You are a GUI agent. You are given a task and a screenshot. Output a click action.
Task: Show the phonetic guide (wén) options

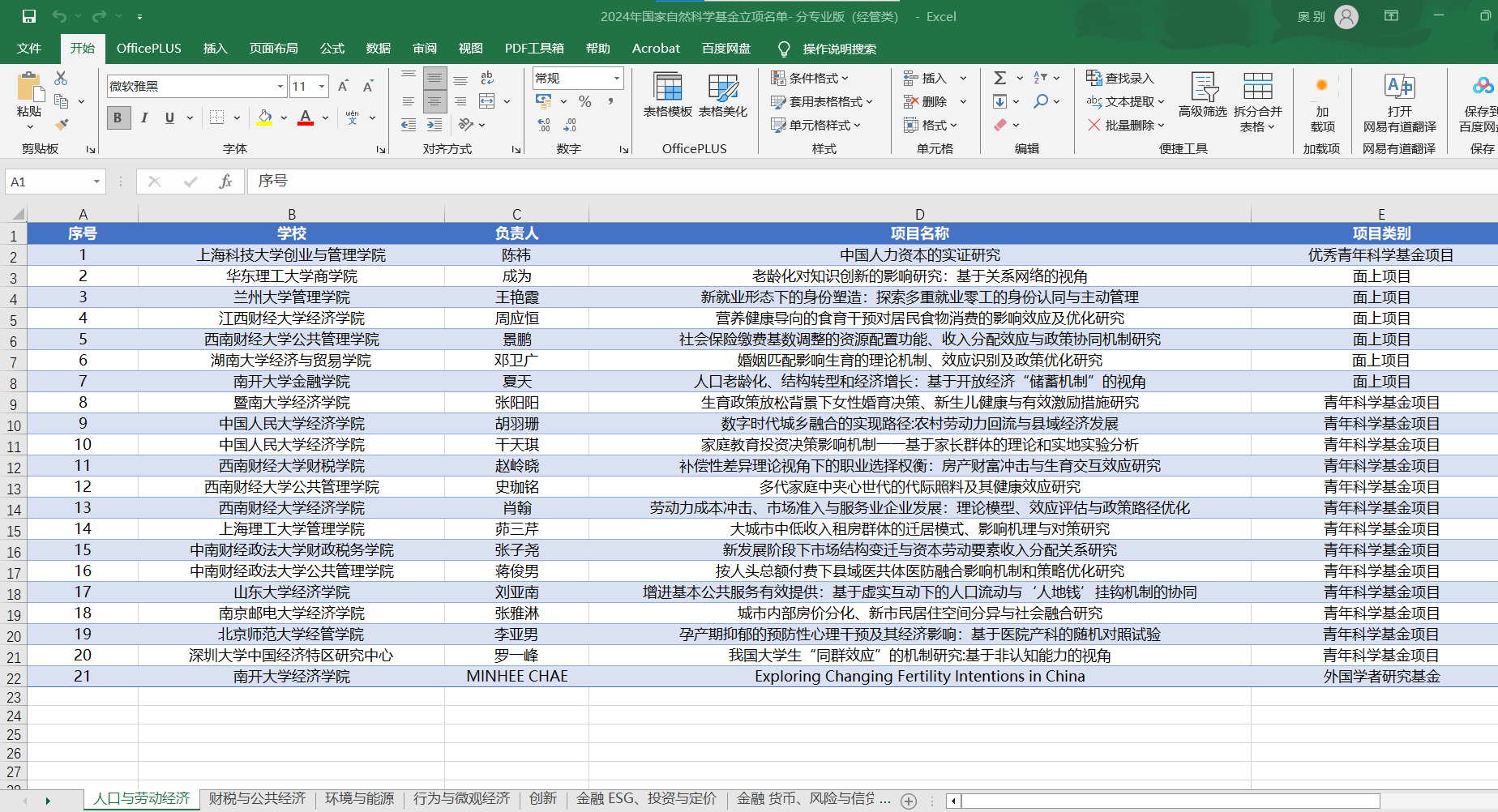pyautogui.click(x=353, y=118)
